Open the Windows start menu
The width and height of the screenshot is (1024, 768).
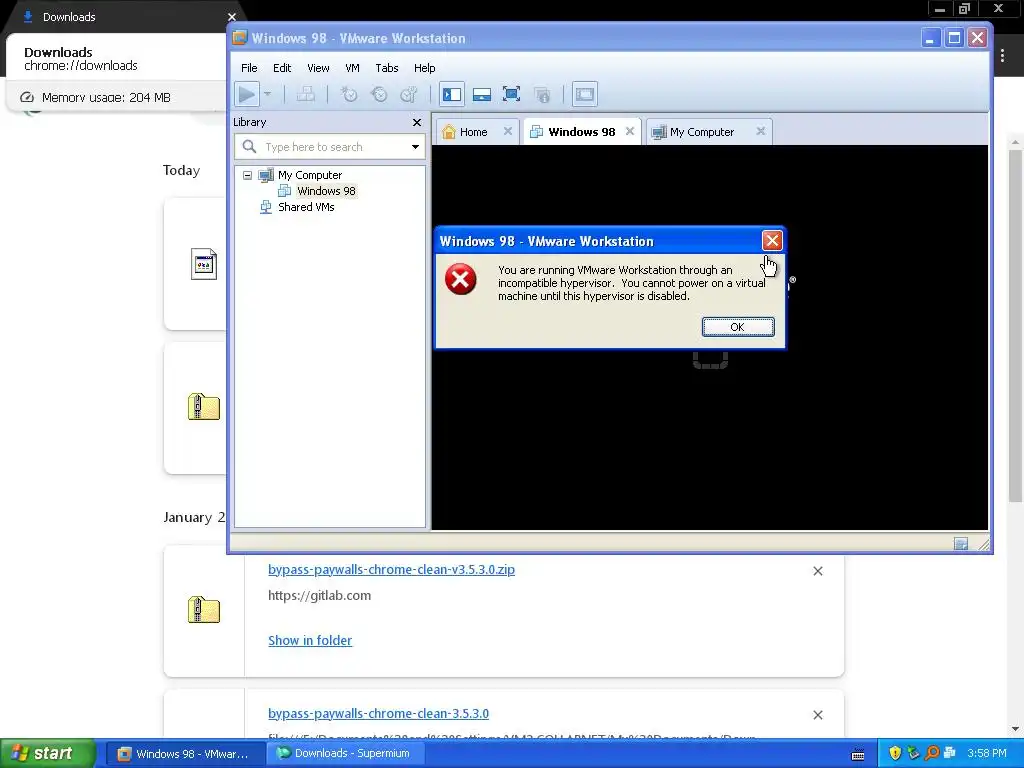pyautogui.click(x=48, y=753)
